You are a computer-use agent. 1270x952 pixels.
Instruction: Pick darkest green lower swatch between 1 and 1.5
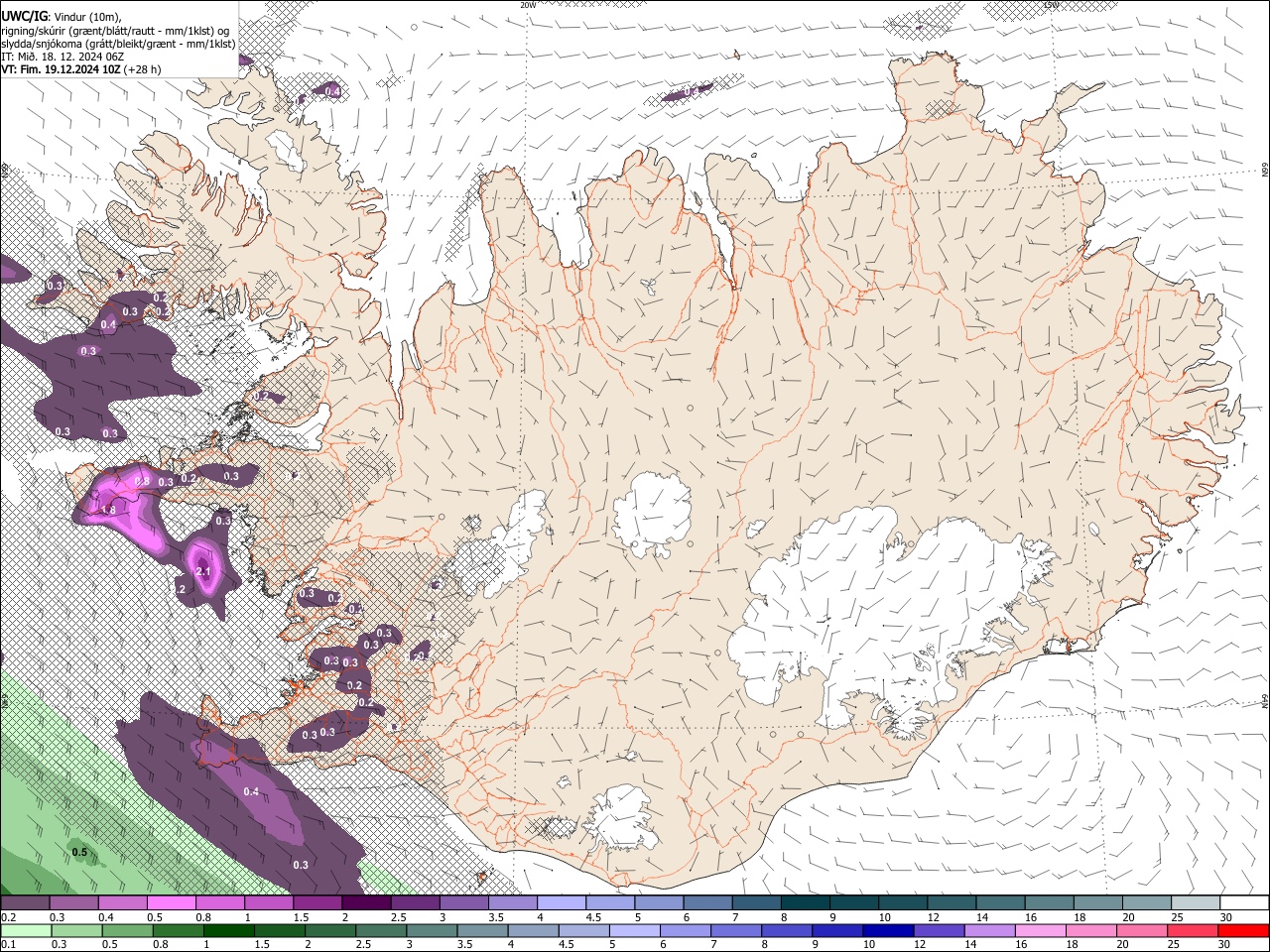click(228, 931)
